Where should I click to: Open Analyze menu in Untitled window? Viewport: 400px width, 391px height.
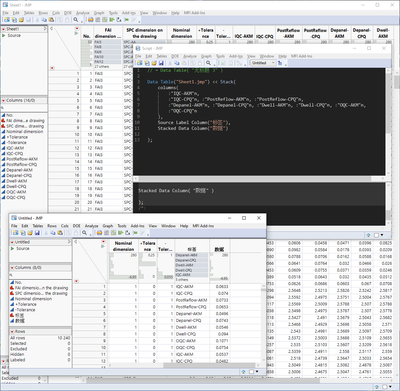click(x=91, y=226)
